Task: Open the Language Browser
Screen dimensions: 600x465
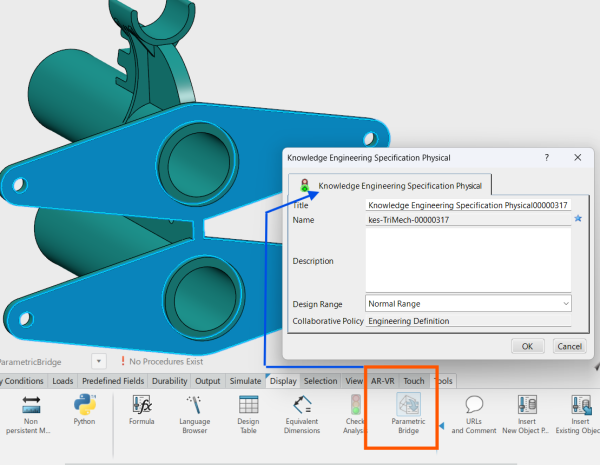Action: 194,414
